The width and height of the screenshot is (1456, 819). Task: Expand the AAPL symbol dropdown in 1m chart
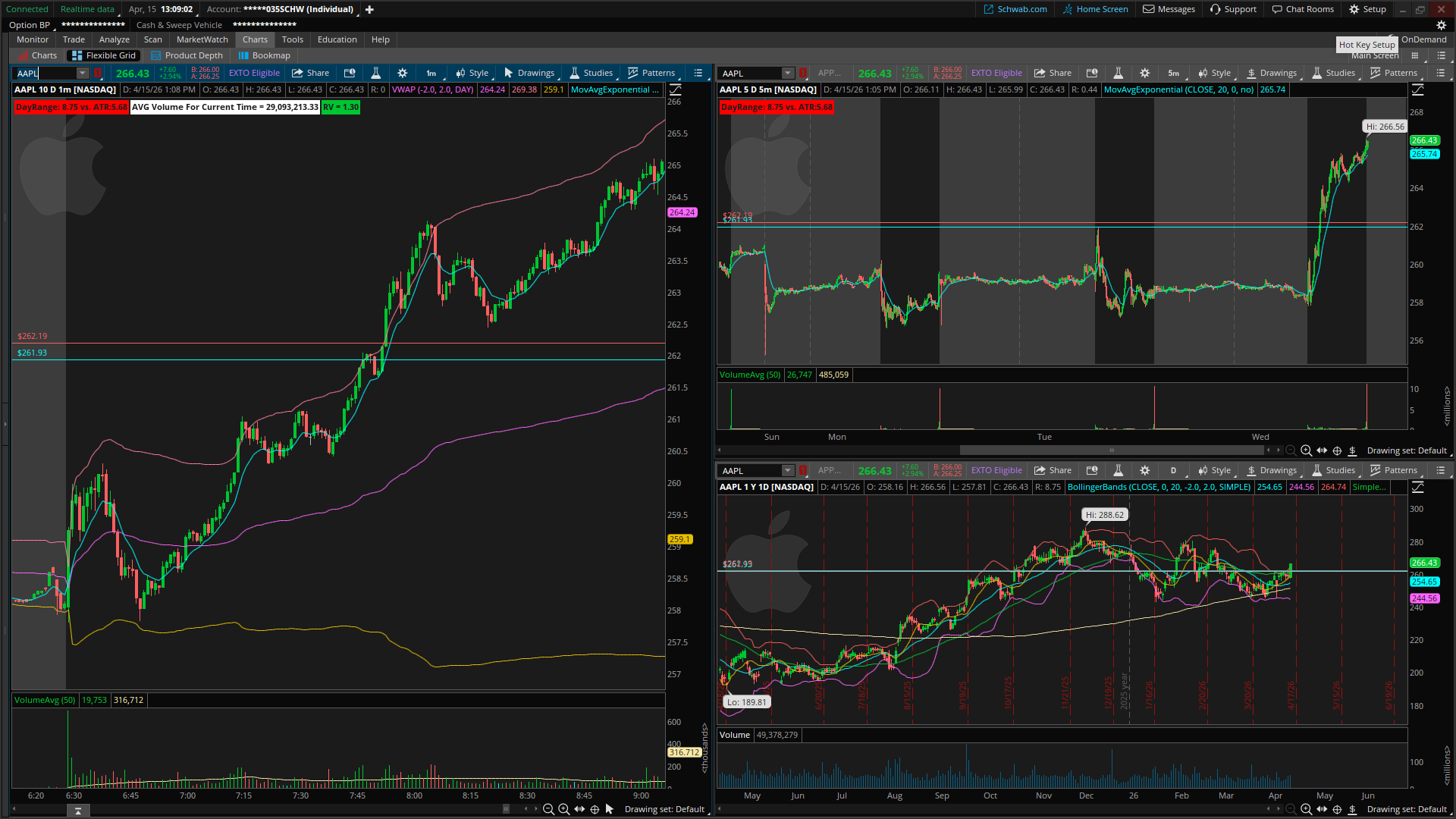click(x=83, y=74)
